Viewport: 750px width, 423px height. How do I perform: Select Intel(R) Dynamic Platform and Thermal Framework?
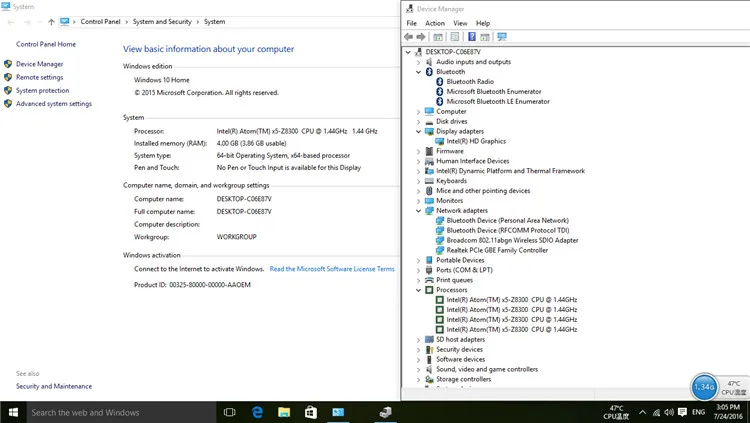510,171
